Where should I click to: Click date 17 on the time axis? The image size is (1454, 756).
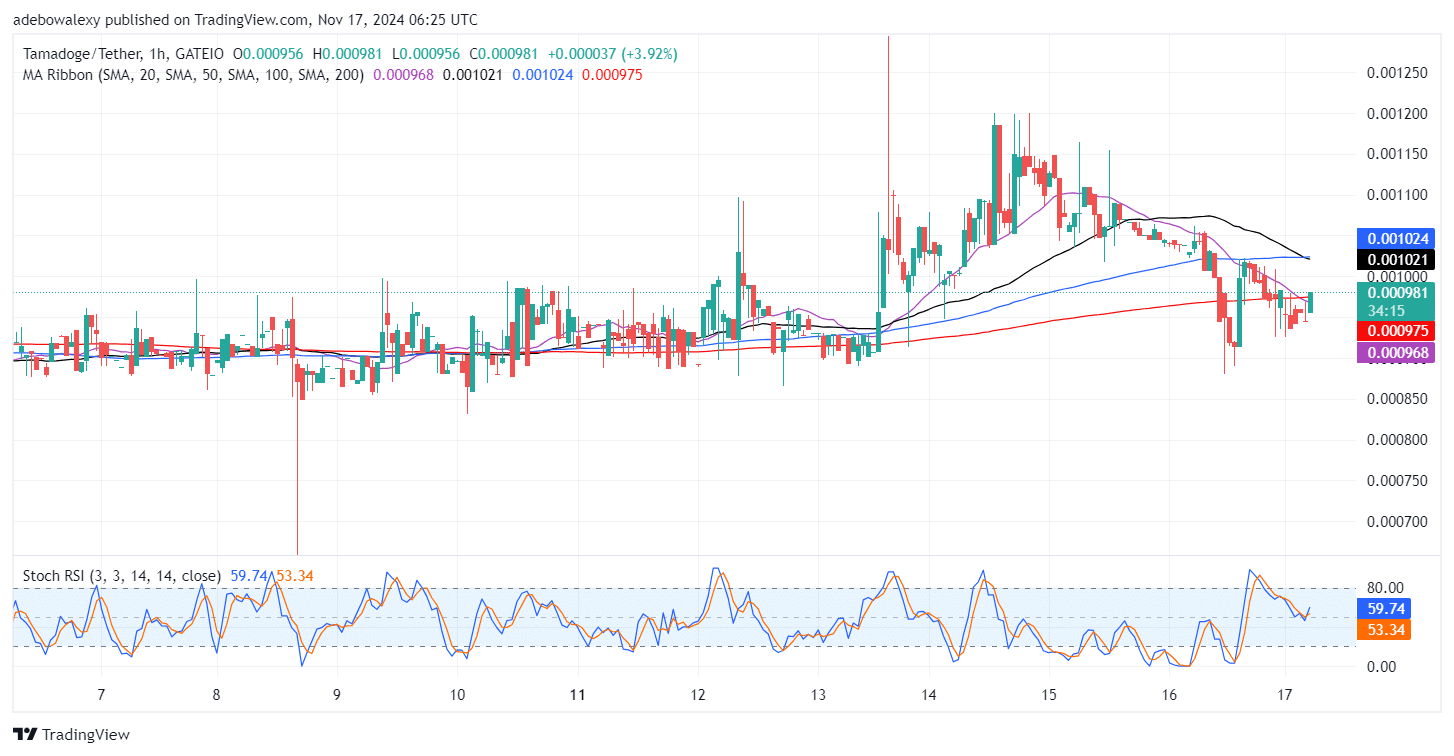1286,694
